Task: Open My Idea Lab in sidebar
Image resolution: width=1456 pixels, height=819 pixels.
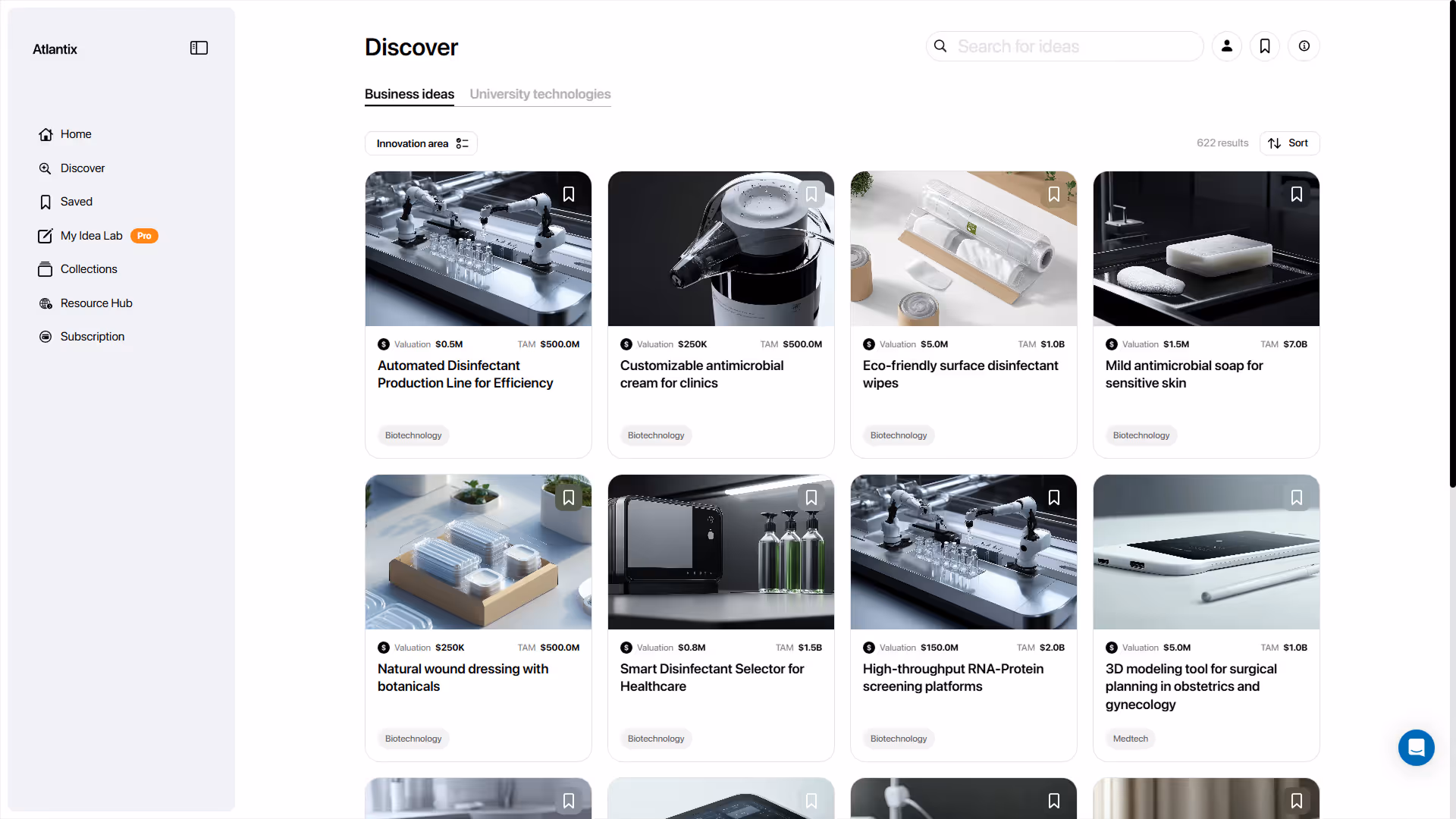Action: 91,236
